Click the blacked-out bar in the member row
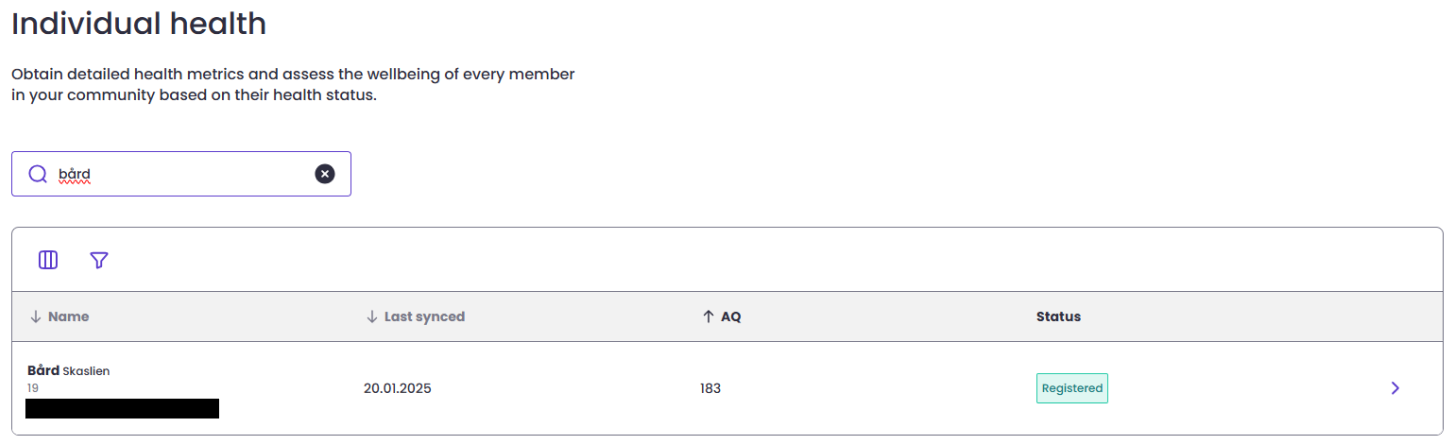 pos(122,408)
